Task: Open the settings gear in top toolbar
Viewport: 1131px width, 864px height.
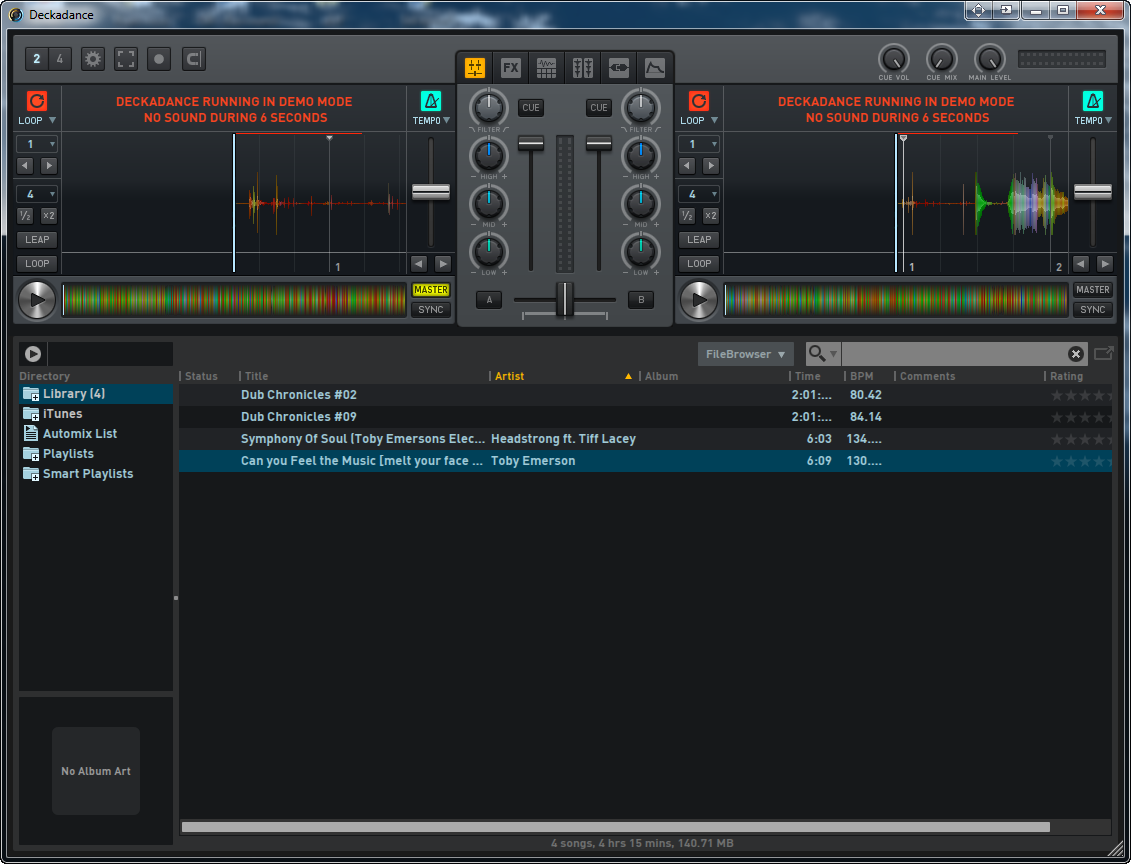Action: [x=93, y=59]
